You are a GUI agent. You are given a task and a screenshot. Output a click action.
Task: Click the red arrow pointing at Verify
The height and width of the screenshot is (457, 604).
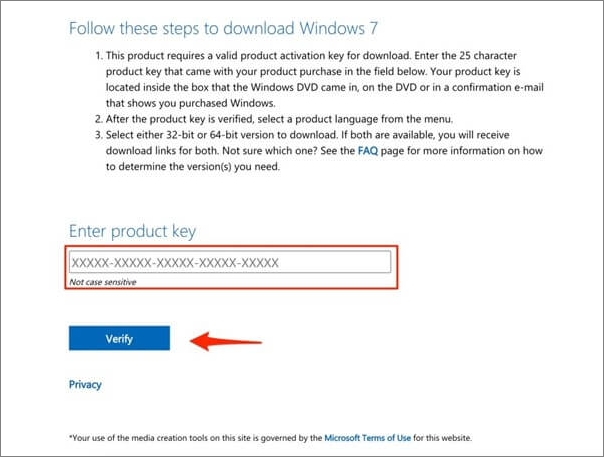tap(227, 340)
